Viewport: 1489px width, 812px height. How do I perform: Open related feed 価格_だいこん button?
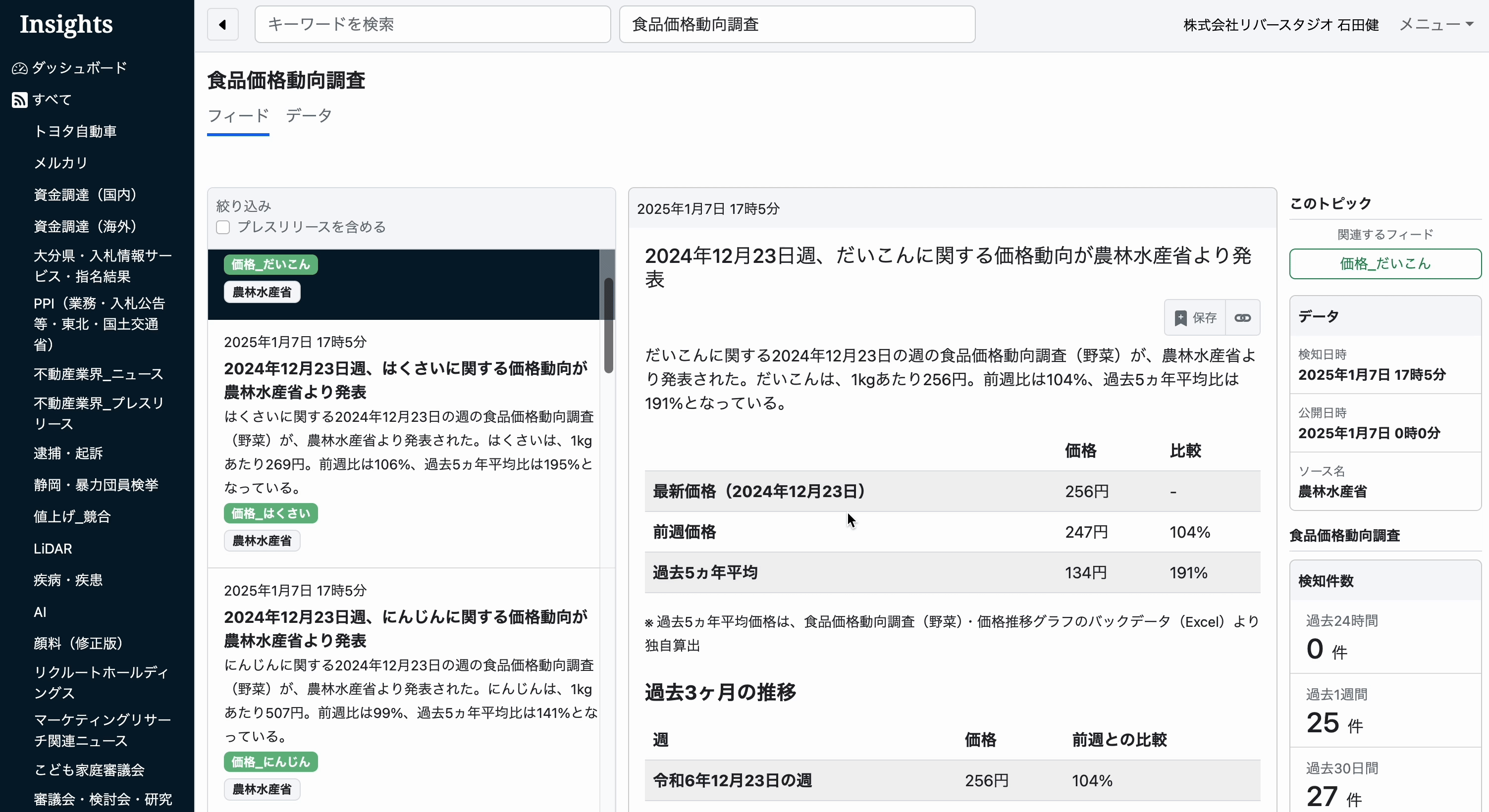point(1384,264)
